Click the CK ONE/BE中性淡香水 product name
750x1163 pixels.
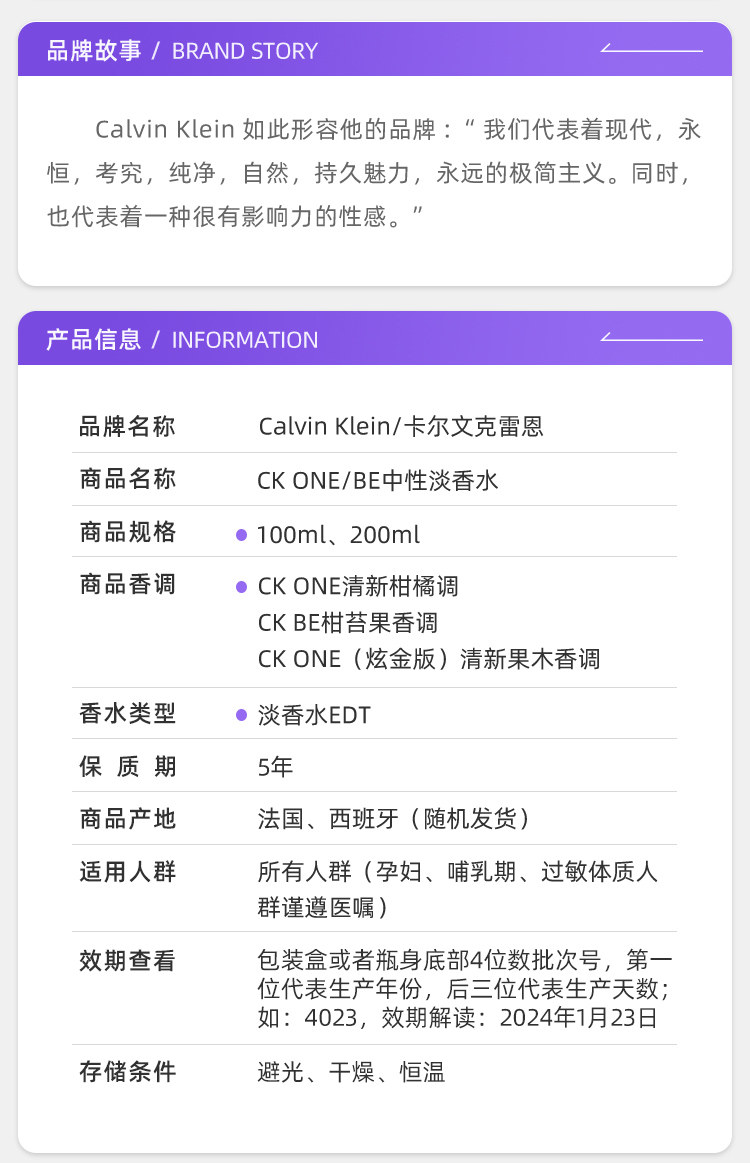(377, 480)
